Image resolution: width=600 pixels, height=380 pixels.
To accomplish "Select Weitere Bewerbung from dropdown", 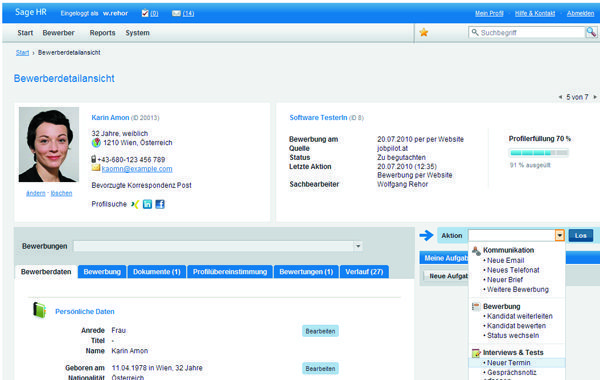I will click(x=517, y=289).
